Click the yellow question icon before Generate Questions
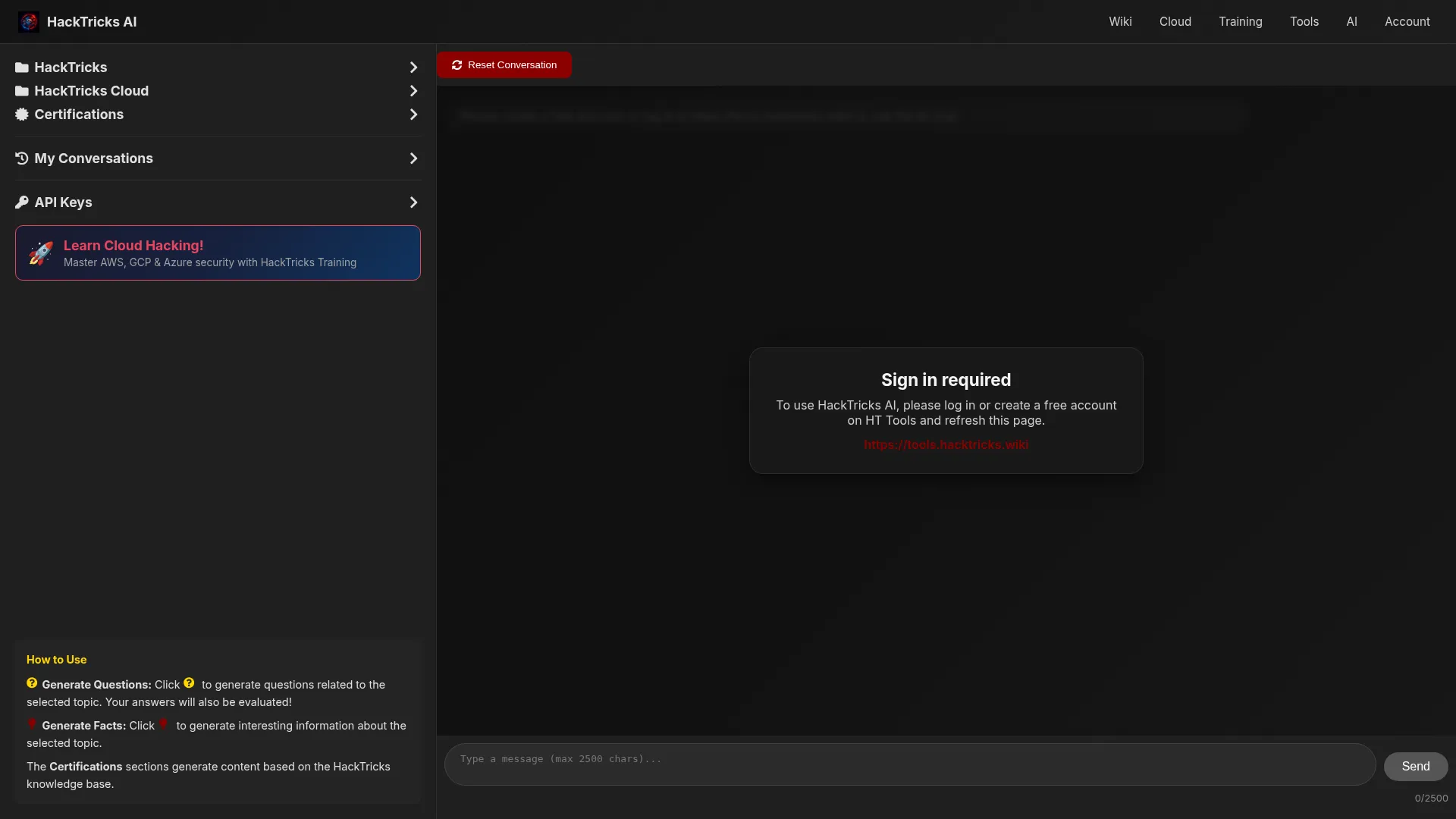 [x=32, y=683]
